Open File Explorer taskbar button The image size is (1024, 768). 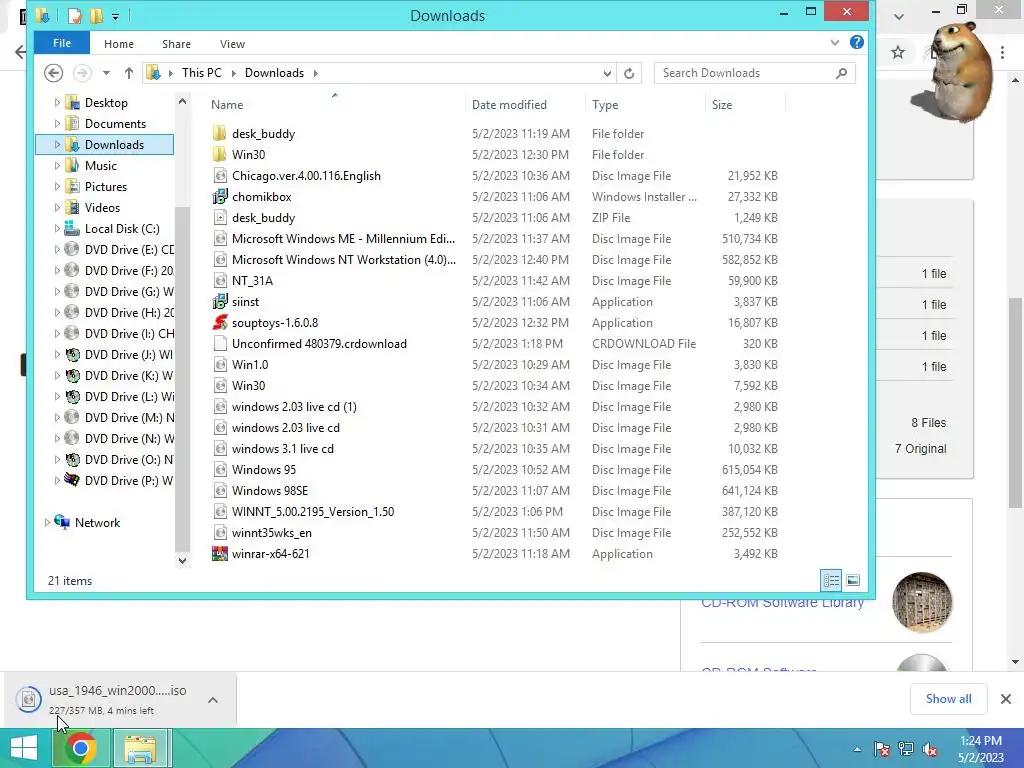[x=140, y=748]
